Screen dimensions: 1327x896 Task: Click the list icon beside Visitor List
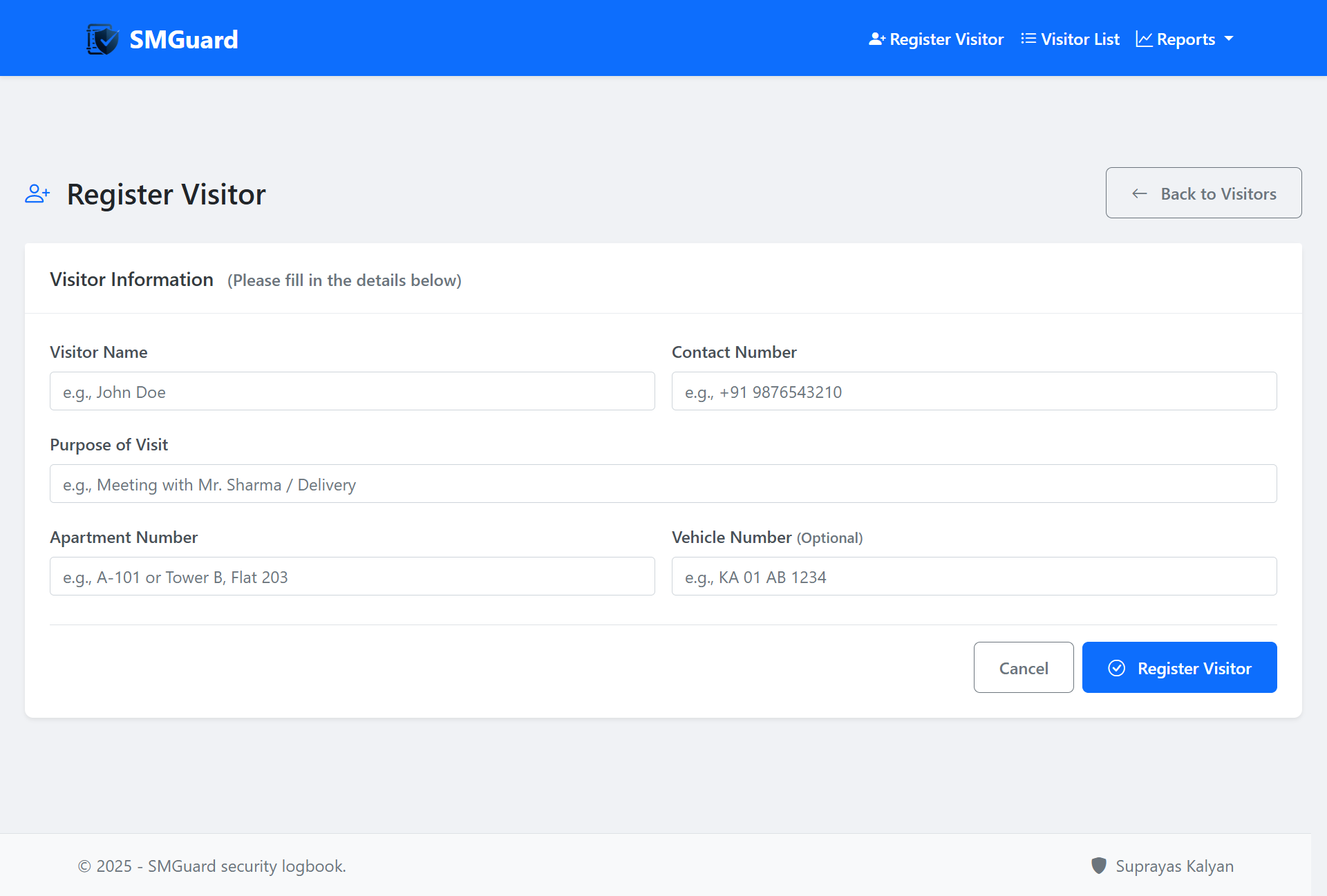click(1028, 39)
